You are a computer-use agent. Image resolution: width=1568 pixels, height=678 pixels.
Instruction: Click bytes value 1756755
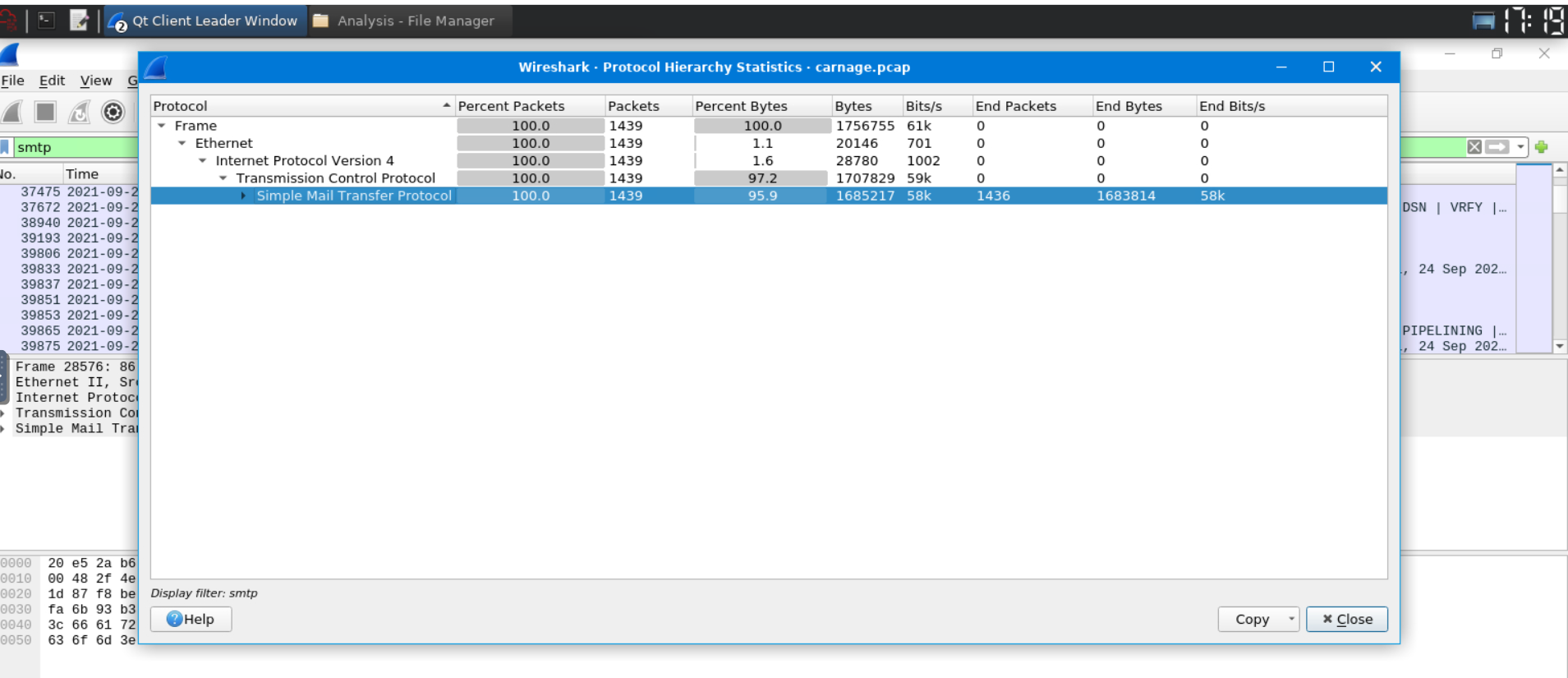coord(865,126)
